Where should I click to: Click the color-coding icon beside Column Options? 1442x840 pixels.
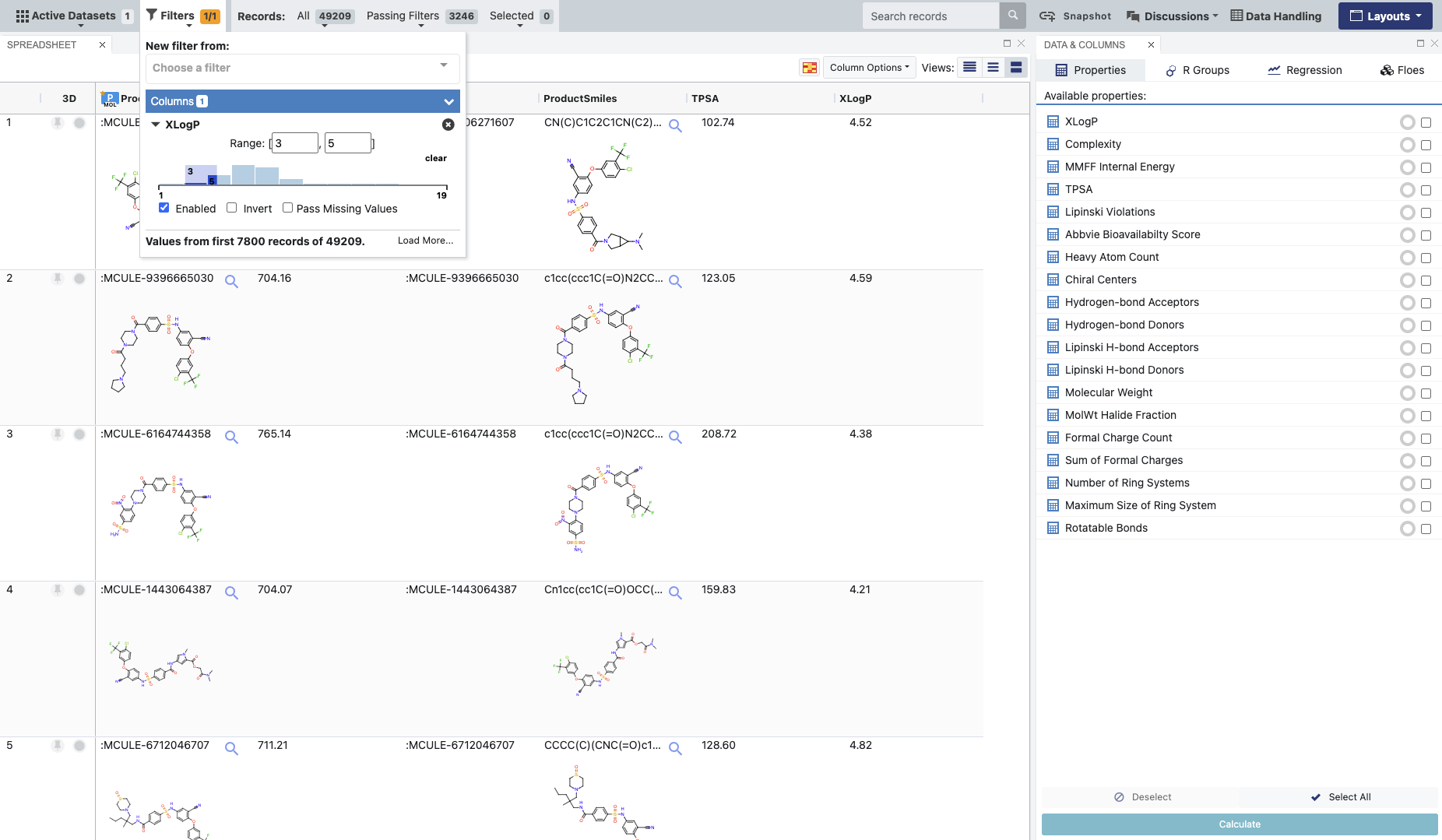pyautogui.click(x=810, y=68)
